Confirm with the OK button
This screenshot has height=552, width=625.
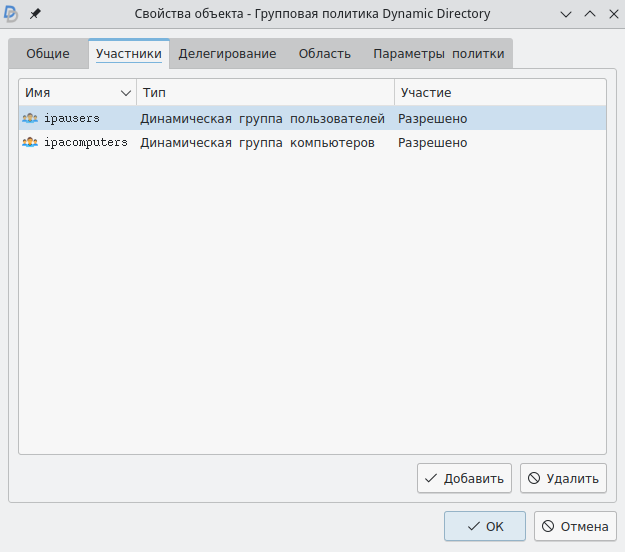pyautogui.click(x=485, y=526)
